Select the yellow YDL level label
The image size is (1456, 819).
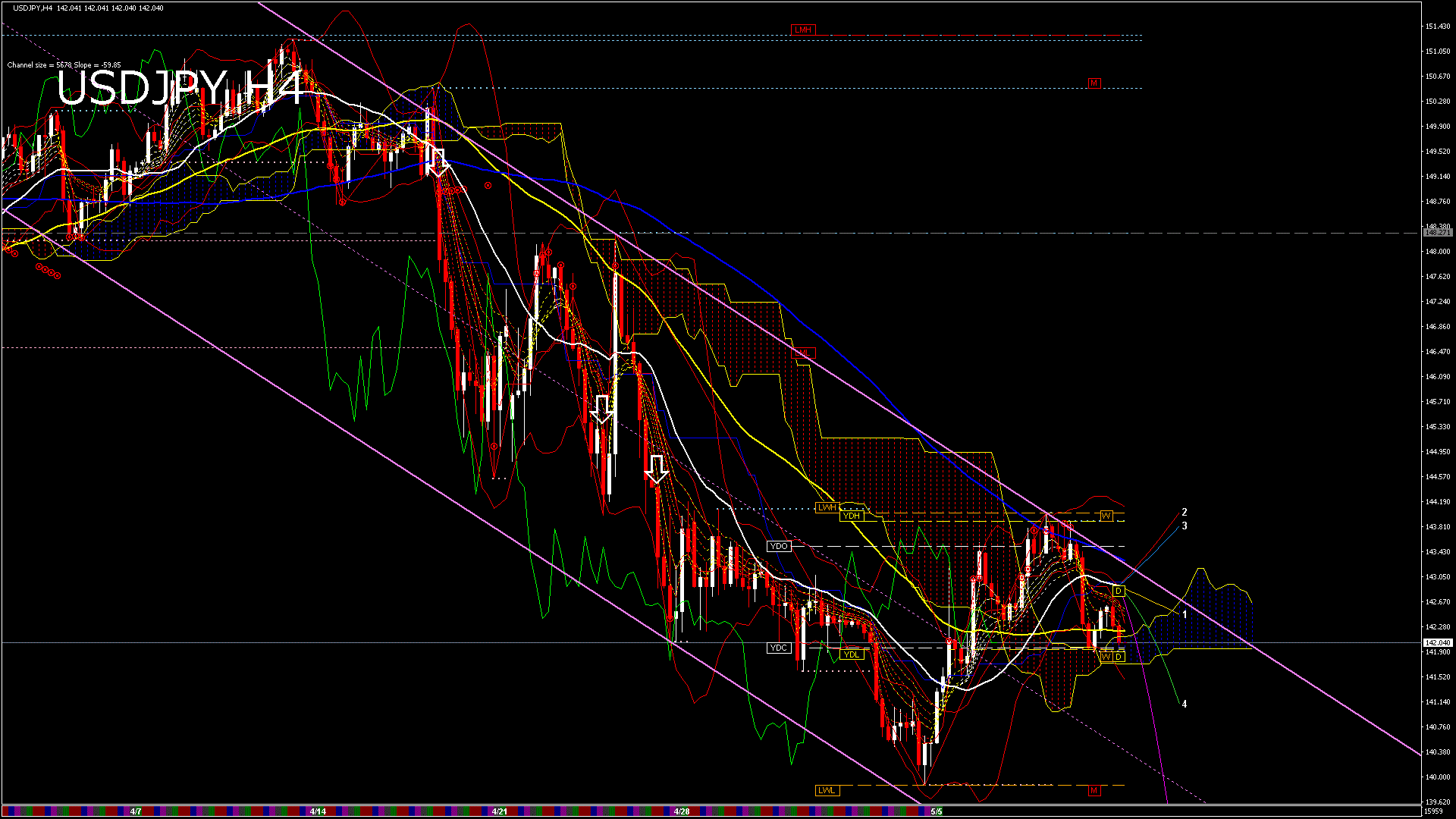click(x=852, y=654)
